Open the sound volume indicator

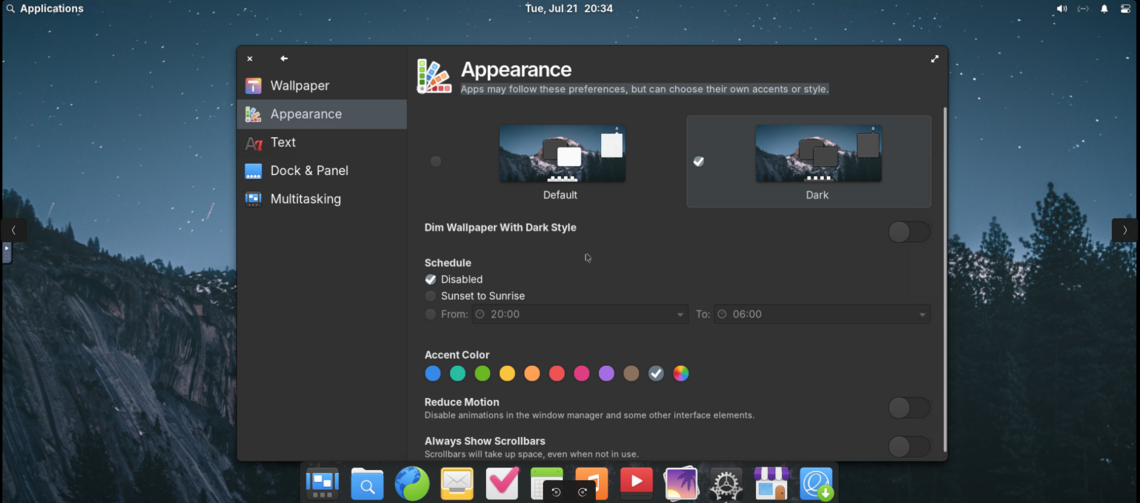pos(1061,9)
